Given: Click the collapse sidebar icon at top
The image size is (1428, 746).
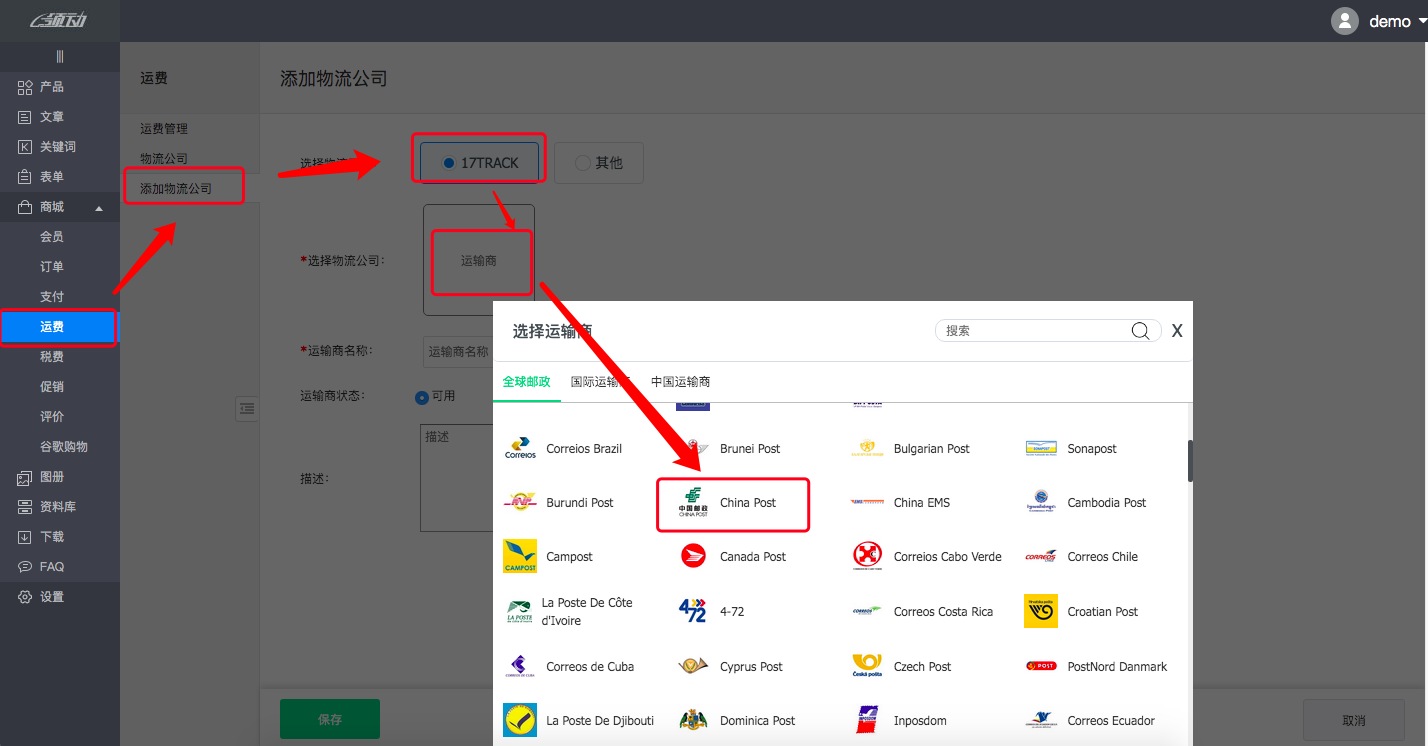Looking at the screenshot, I should [x=60, y=57].
